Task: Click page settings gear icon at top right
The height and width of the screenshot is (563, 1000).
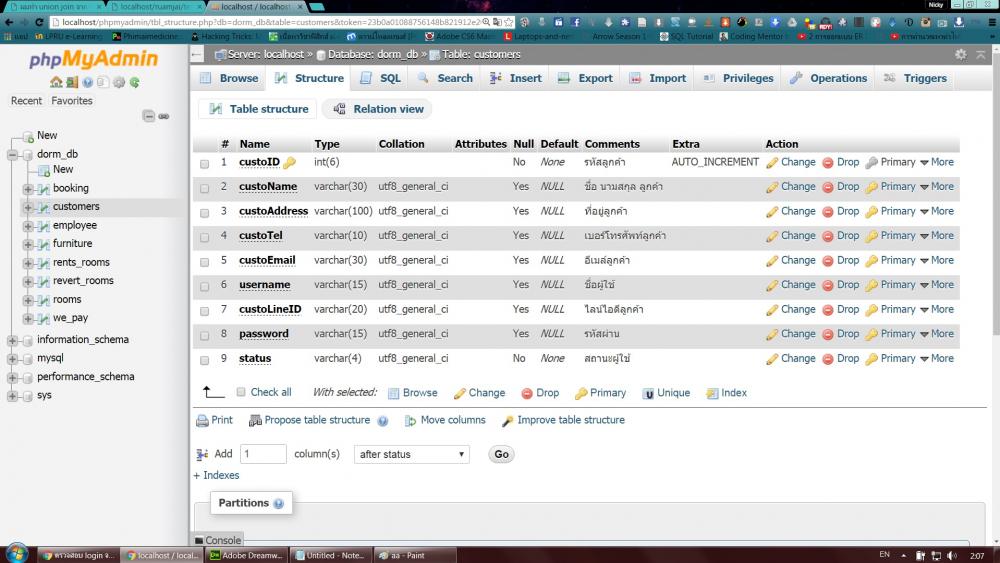Action: click(x=960, y=55)
